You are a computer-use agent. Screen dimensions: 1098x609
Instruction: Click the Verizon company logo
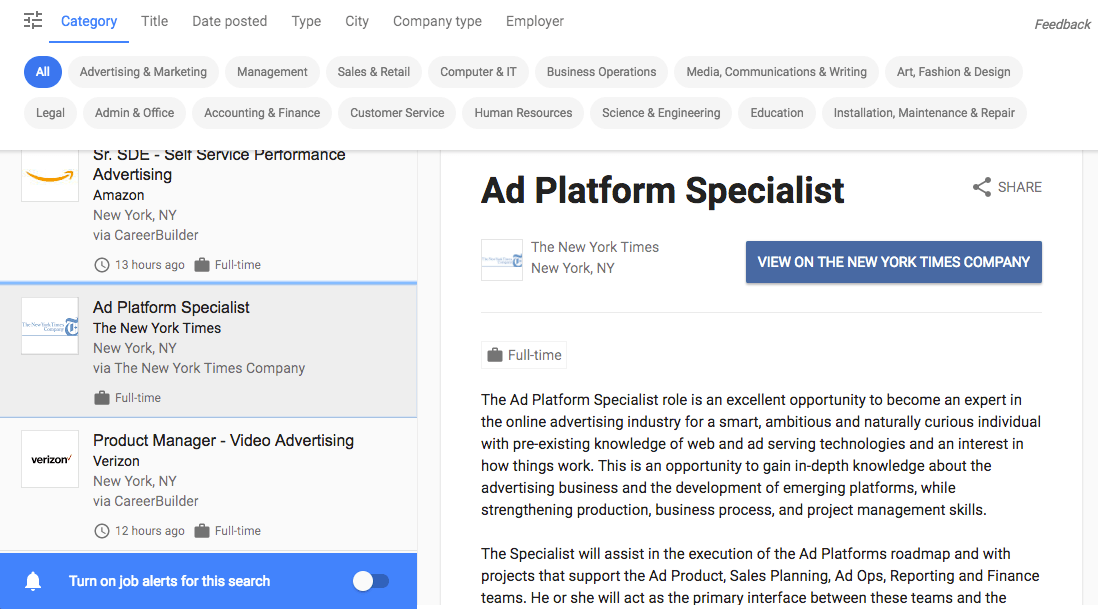click(50, 459)
